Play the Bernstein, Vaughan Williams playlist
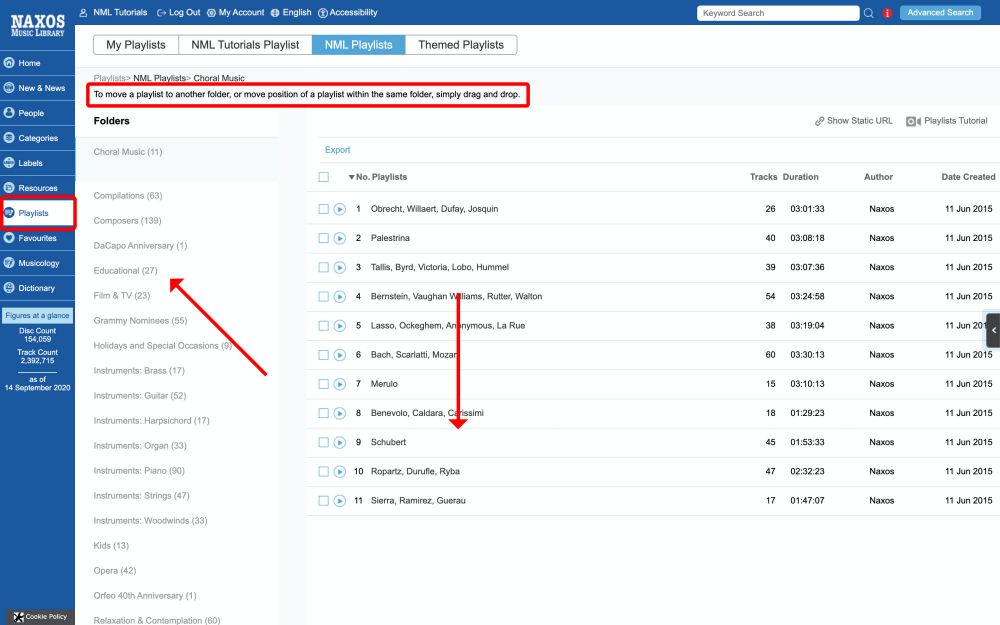1000x625 pixels. pyautogui.click(x=340, y=297)
